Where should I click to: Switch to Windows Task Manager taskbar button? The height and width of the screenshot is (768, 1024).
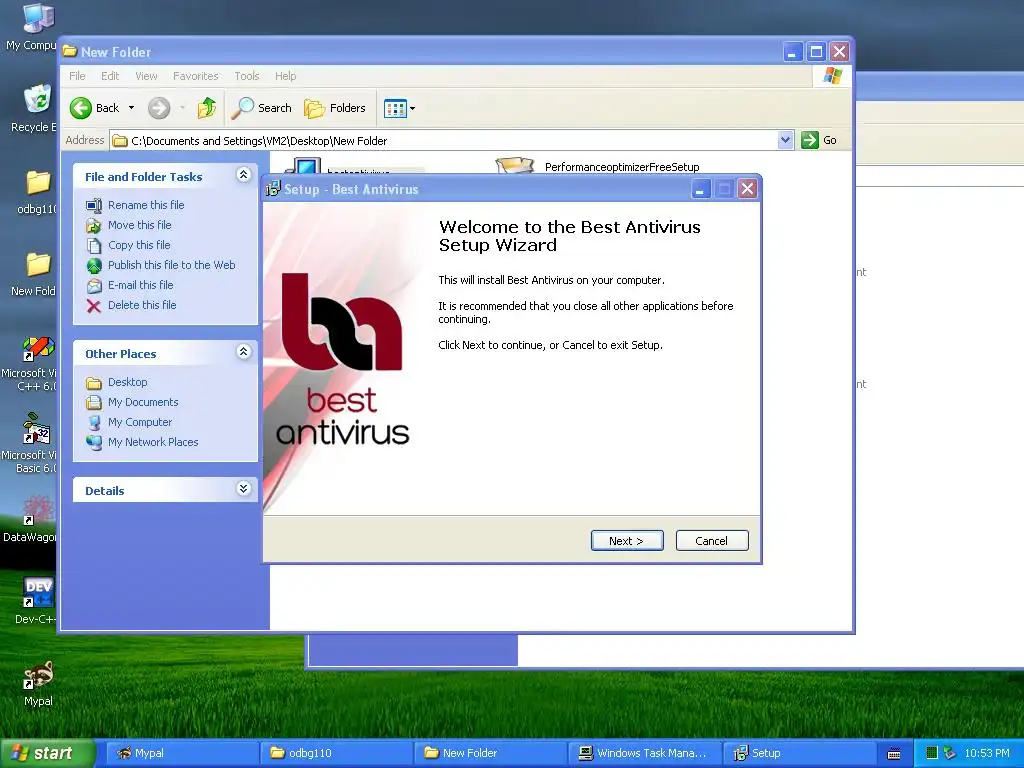[644, 753]
